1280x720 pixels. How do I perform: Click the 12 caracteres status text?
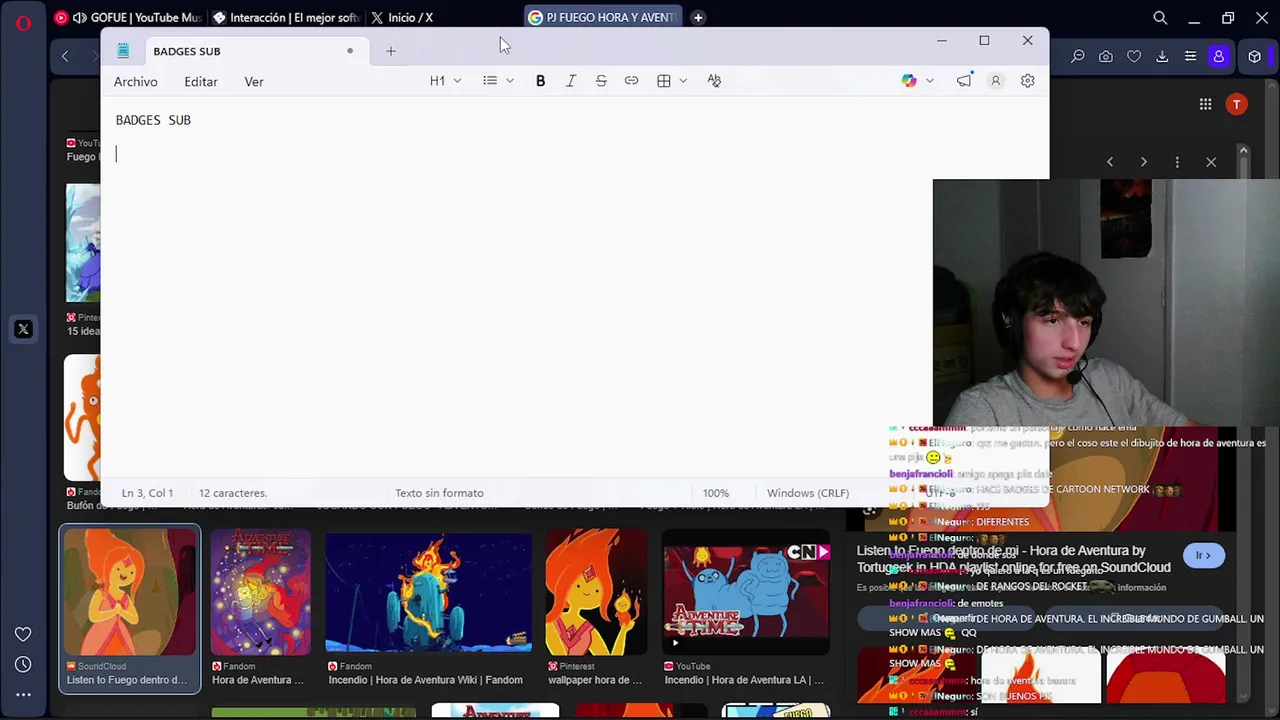[233, 493]
